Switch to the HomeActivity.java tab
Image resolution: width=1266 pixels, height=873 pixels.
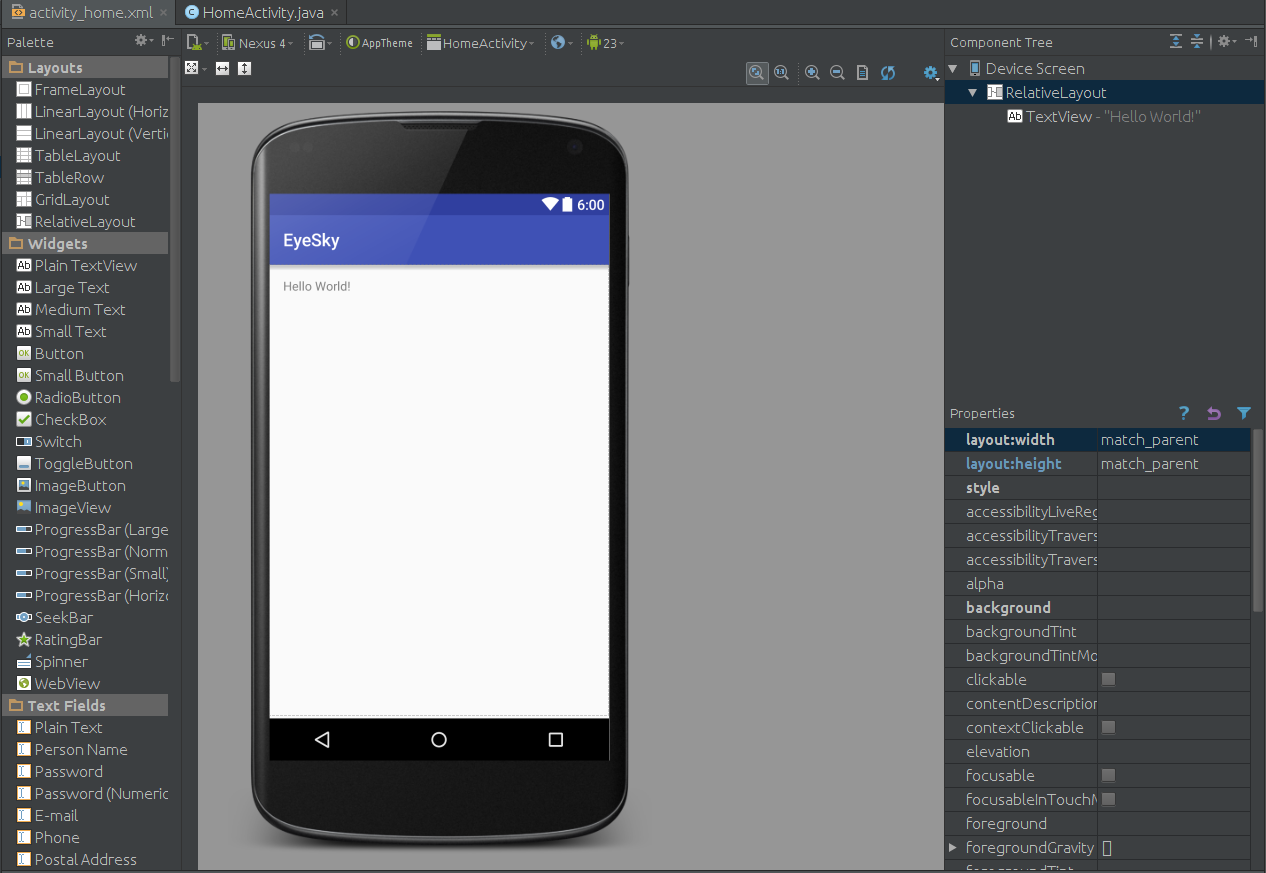tap(259, 14)
